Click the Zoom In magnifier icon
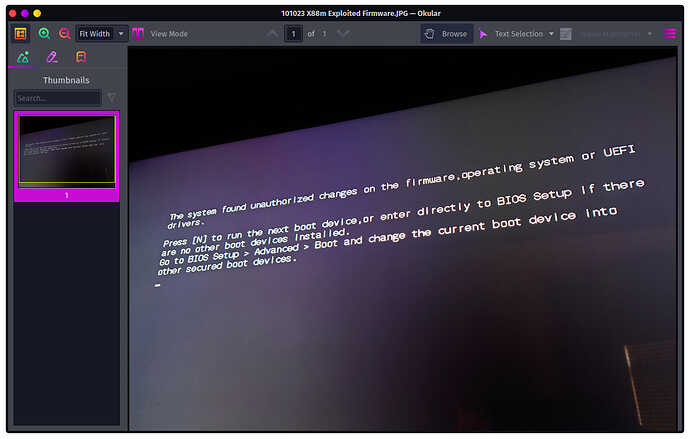This screenshot has height=439, width=690. pyautogui.click(x=44, y=33)
